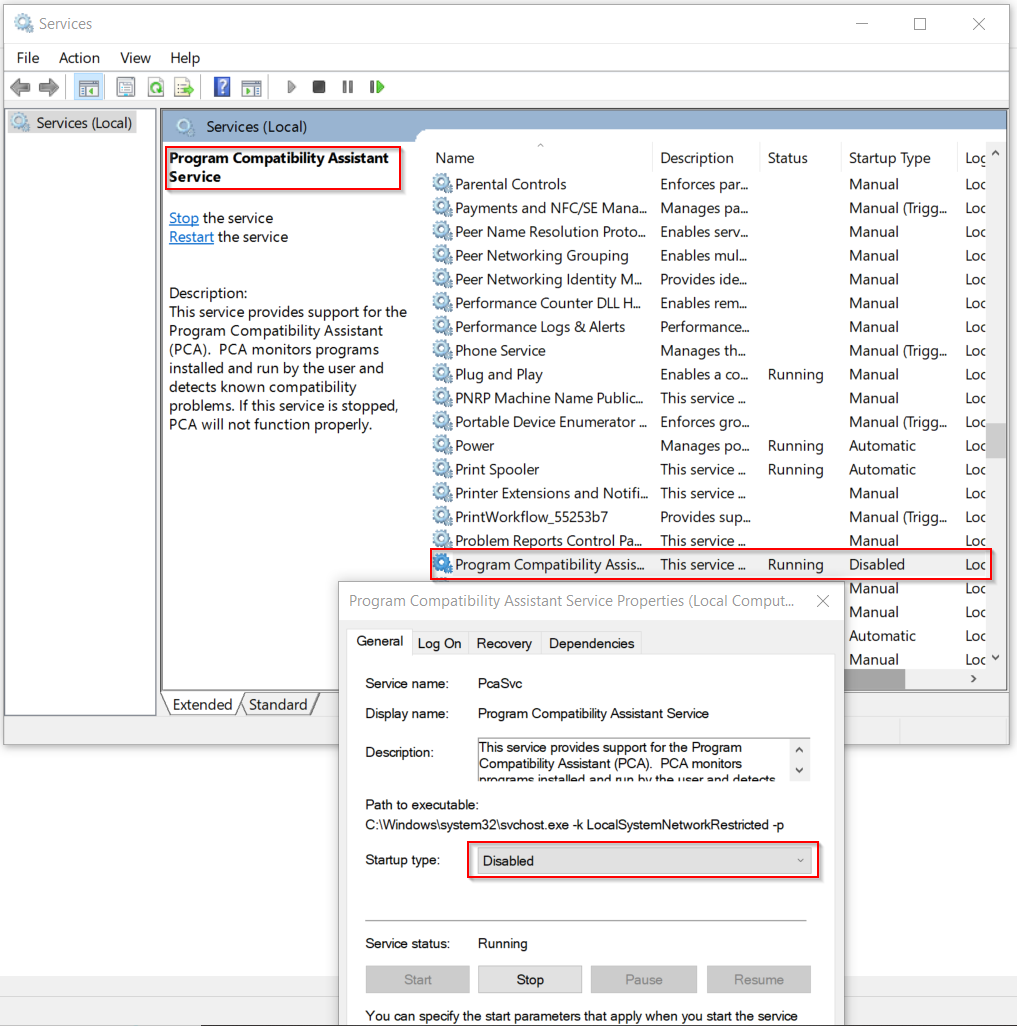The image size is (1017, 1026).
Task: Open Properties using the toolbar icon
Action: tap(126, 87)
